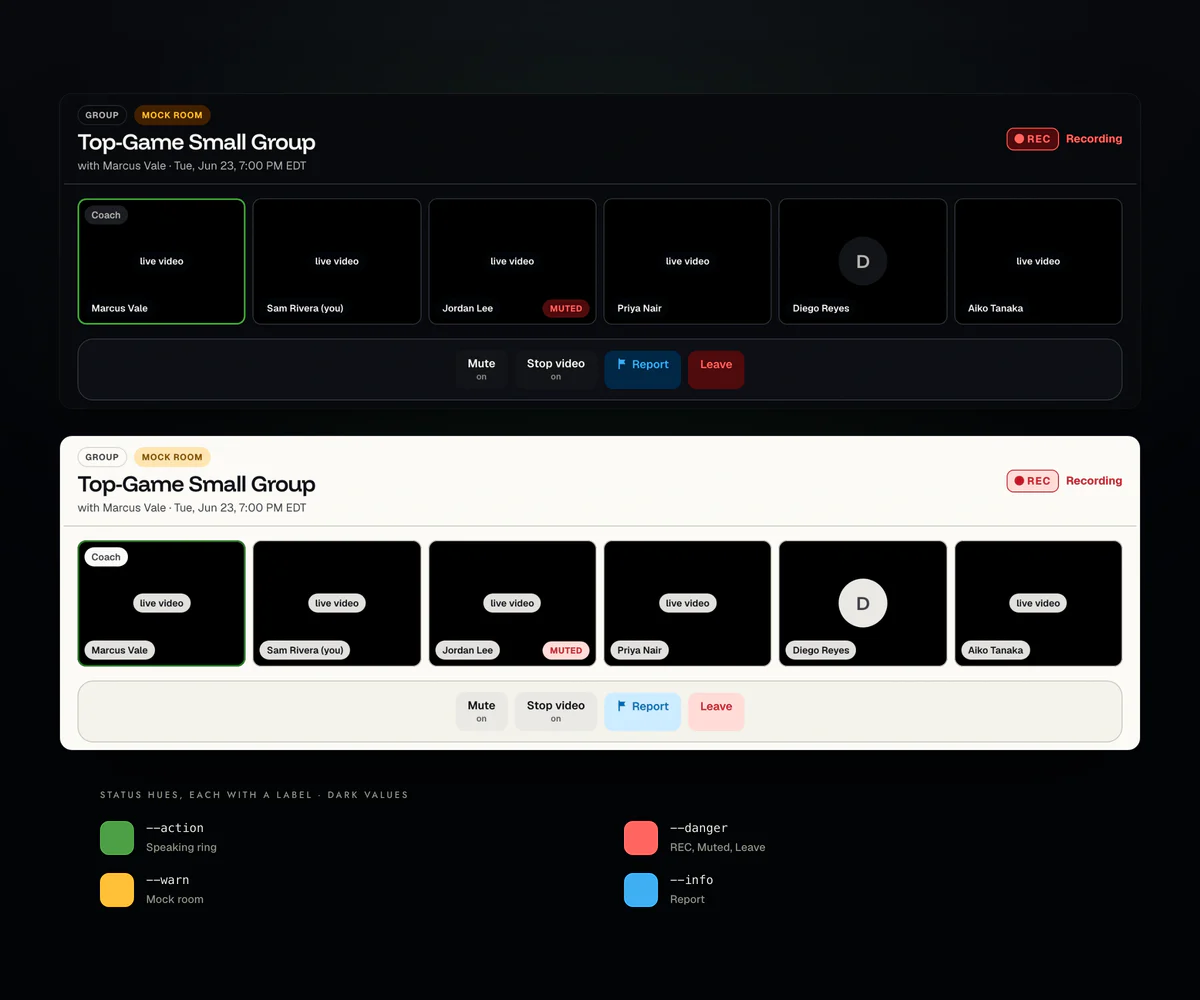This screenshot has width=1200, height=1000.
Task: Toggle Stop video in the dark panel
Action: click(556, 369)
